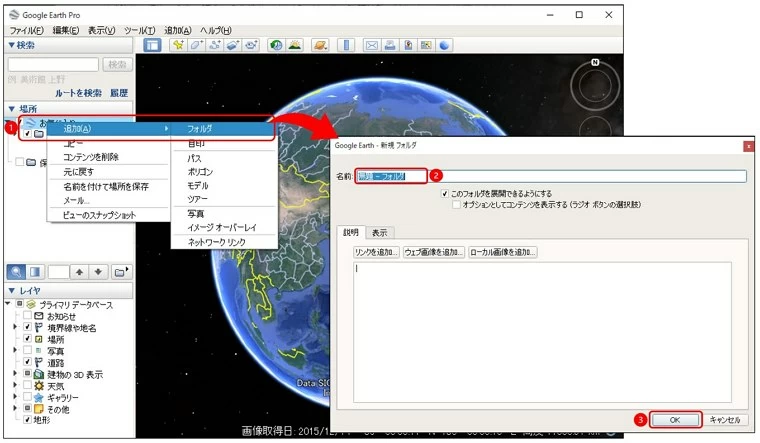This screenshot has height=443, width=760.
Task: Click the ギャラリー star icon
Action: click(39, 397)
